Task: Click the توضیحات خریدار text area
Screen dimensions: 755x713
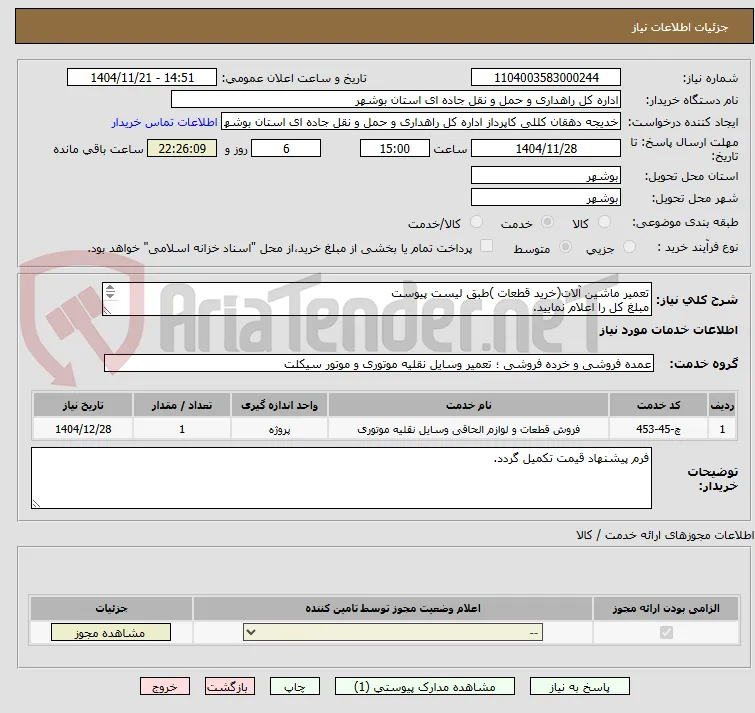Action: [341, 478]
